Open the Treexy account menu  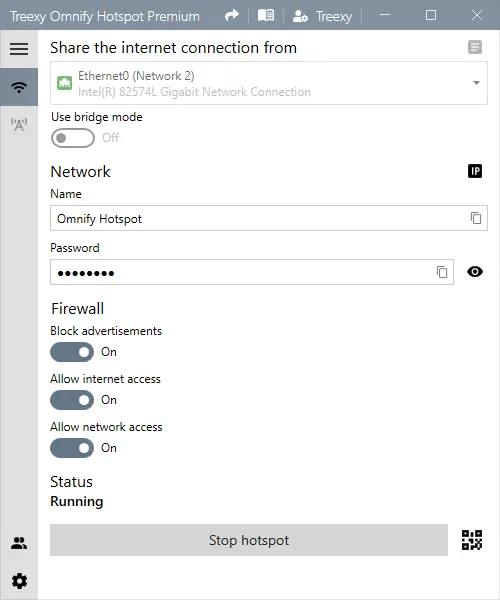(x=322, y=16)
